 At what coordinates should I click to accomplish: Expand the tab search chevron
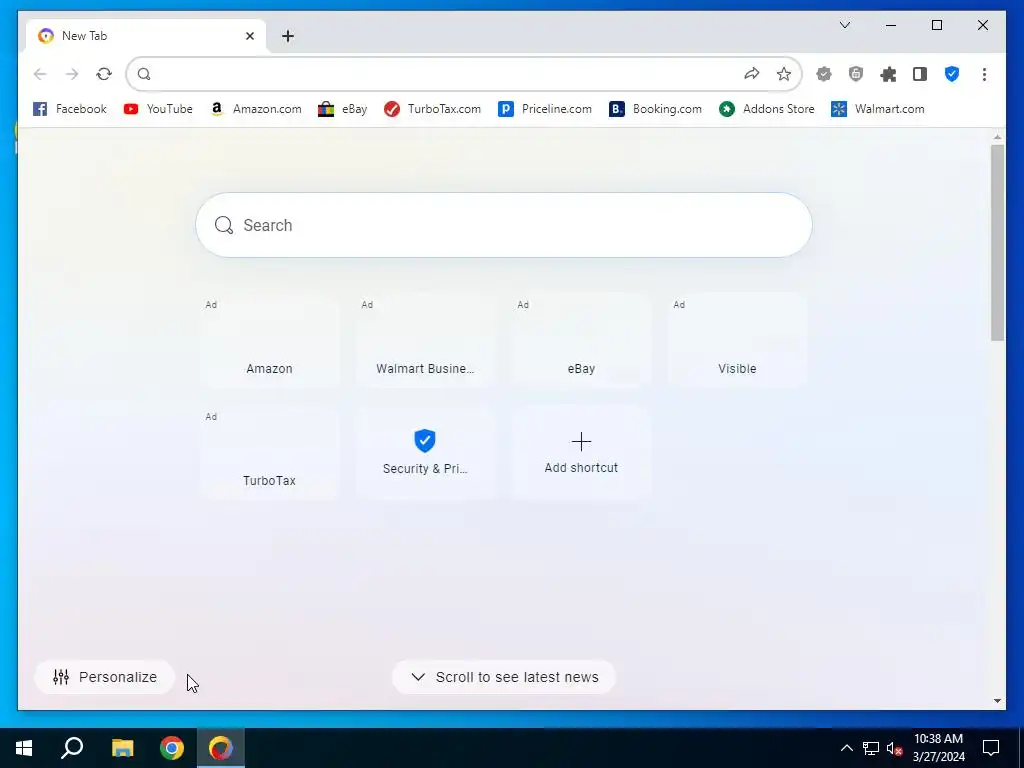point(844,25)
